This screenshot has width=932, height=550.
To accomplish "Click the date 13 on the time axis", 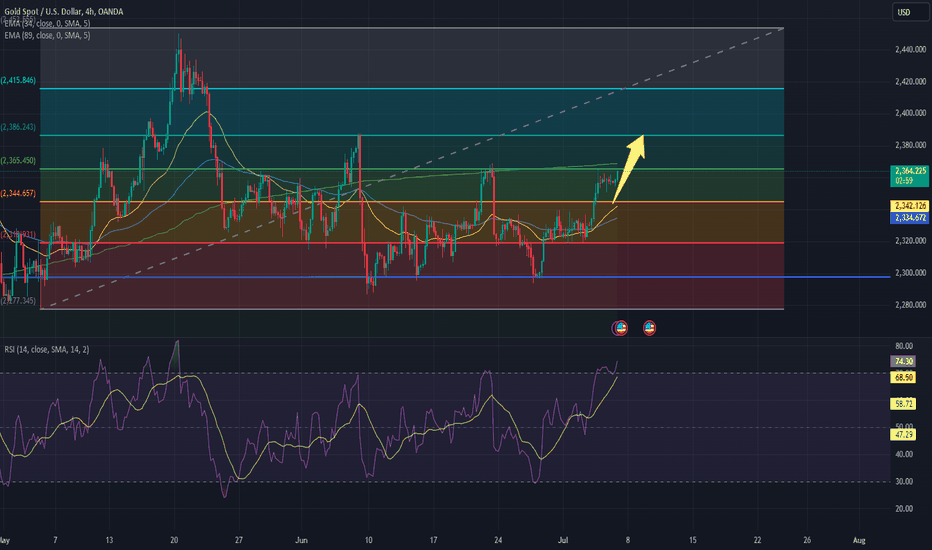I will (109, 540).
